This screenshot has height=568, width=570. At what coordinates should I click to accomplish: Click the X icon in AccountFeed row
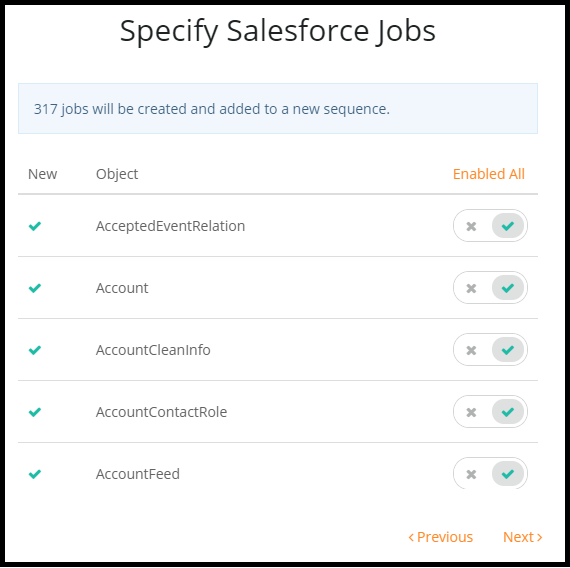[471, 475]
